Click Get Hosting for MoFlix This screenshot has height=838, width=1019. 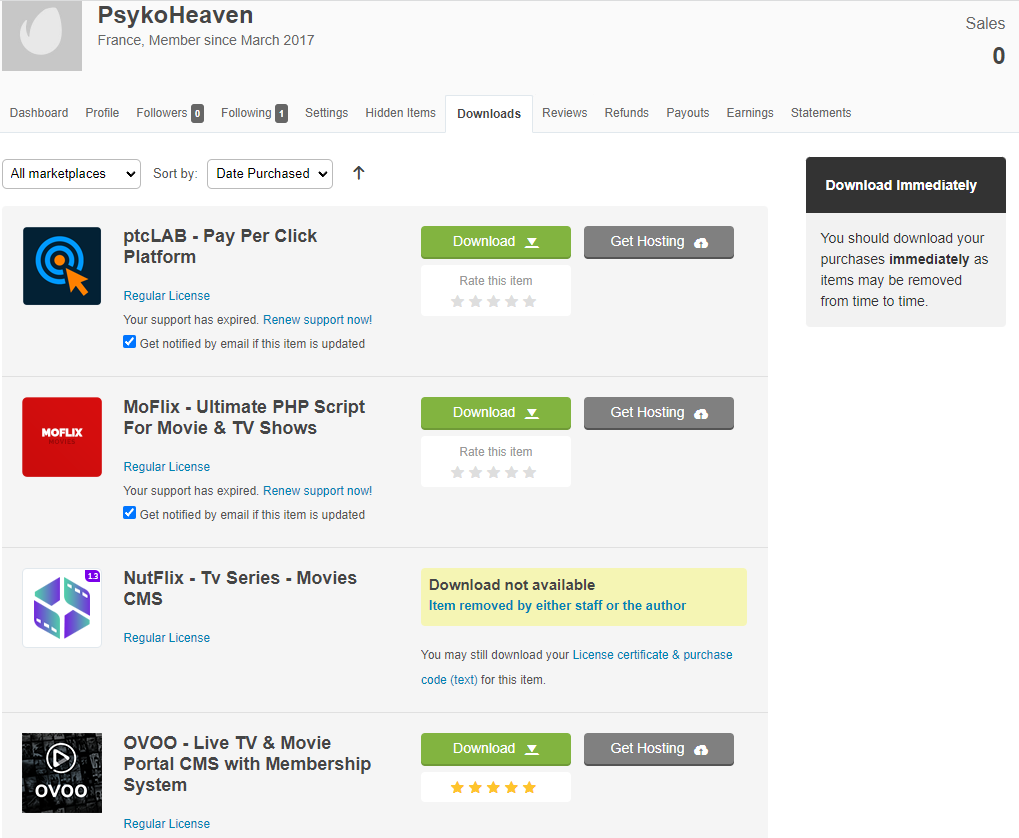(659, 413)
